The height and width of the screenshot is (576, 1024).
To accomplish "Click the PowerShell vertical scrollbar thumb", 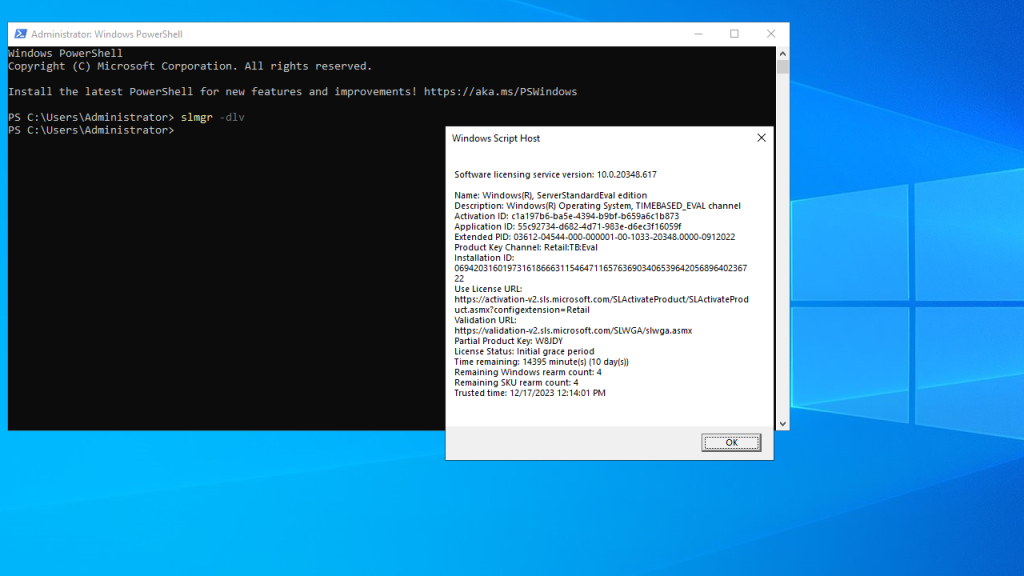I will click(x=782, y=67).
